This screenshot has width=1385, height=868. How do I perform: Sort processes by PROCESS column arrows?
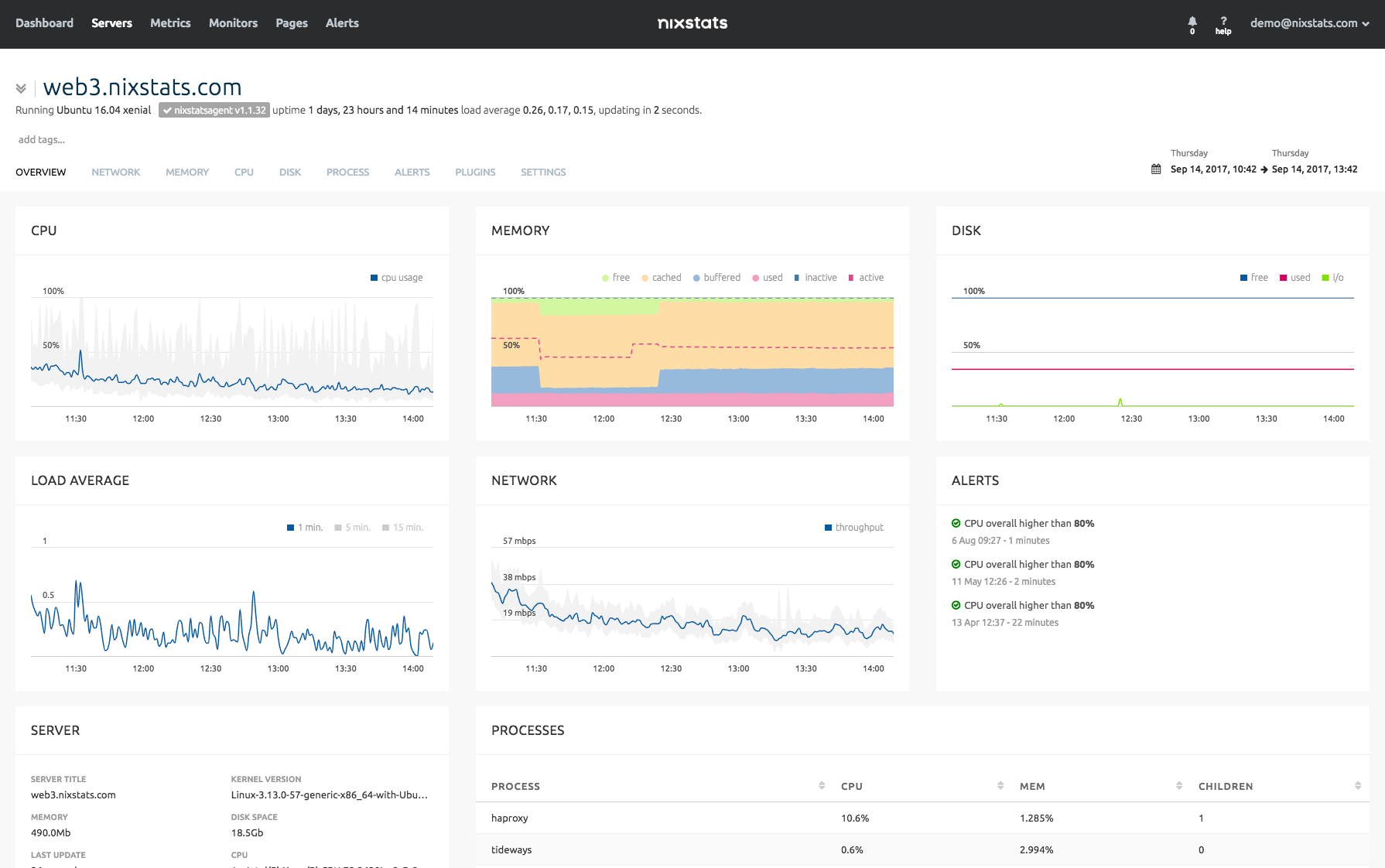[x=822, y=786]
